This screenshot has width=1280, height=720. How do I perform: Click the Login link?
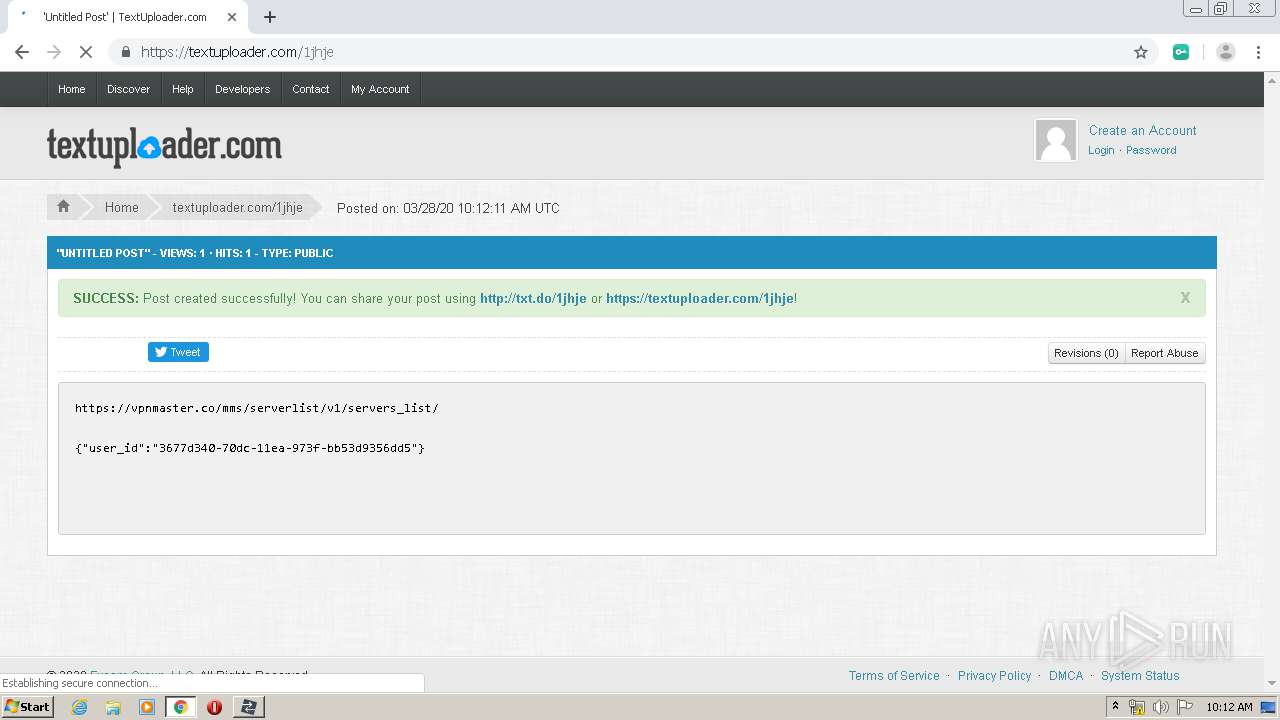click(1101, 150)
